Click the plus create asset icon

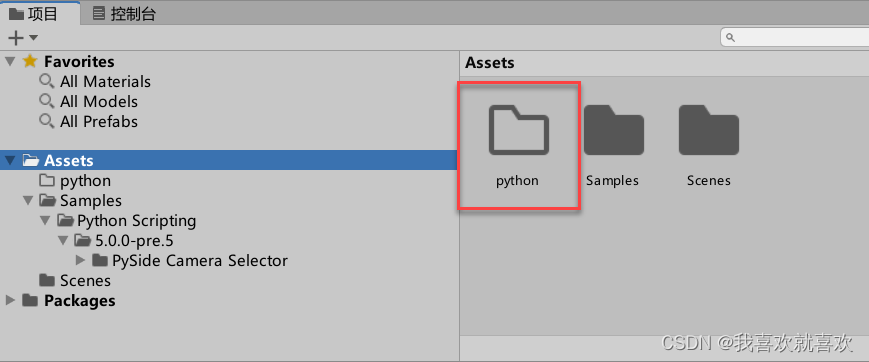tap(17, 38)
